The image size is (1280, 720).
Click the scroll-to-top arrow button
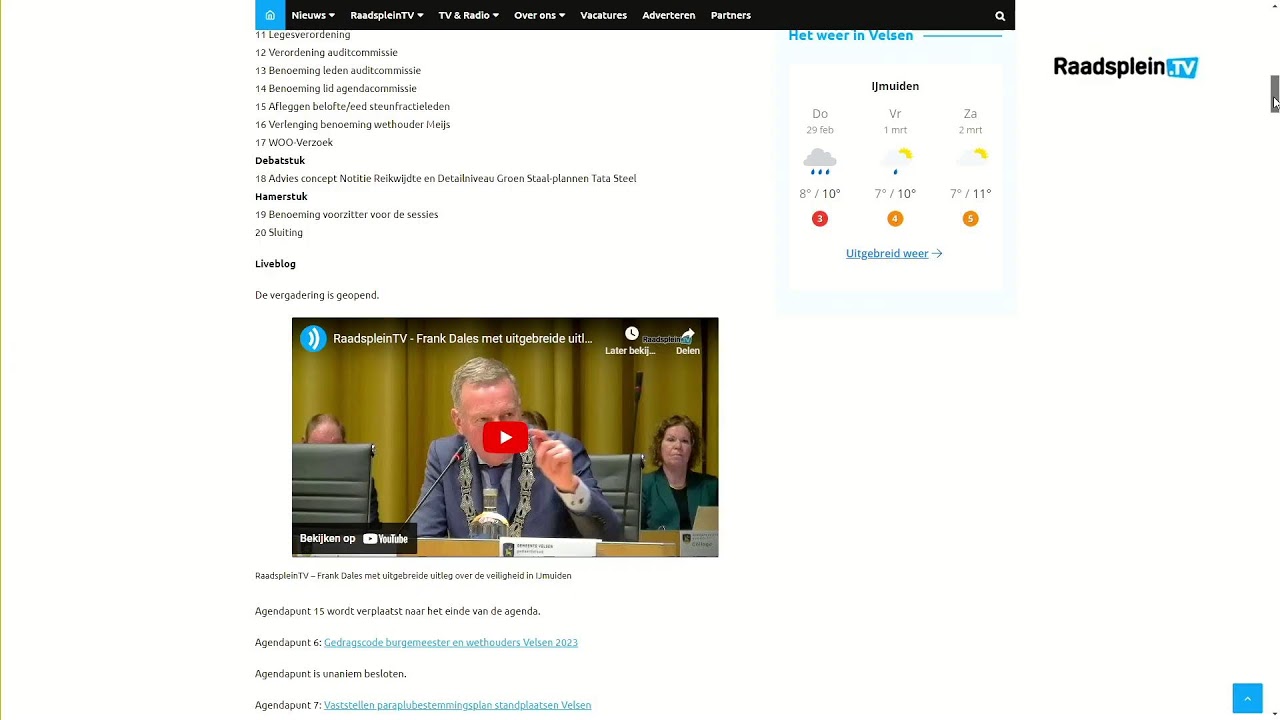tap(1247, 698)
